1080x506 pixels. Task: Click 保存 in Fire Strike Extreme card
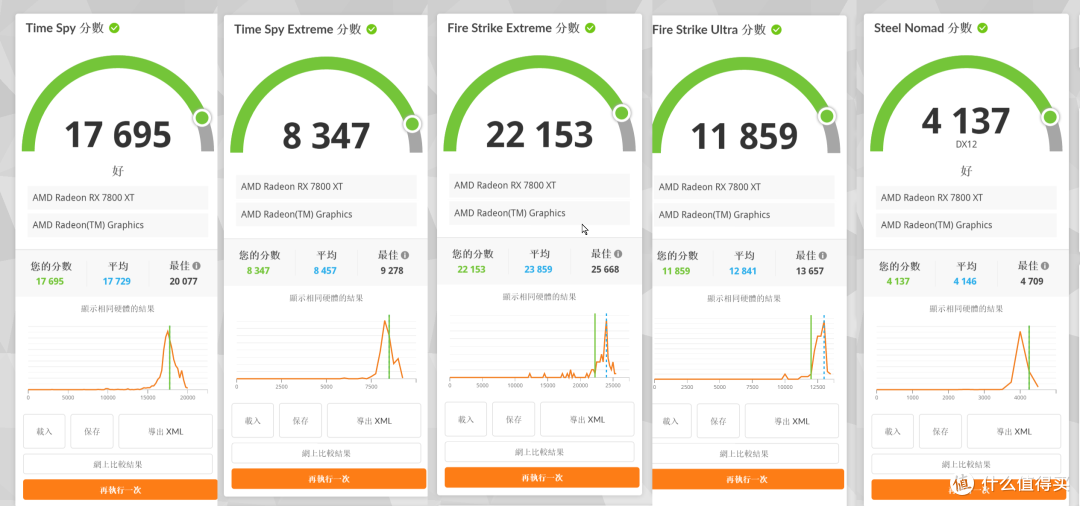tap(514, 419)
